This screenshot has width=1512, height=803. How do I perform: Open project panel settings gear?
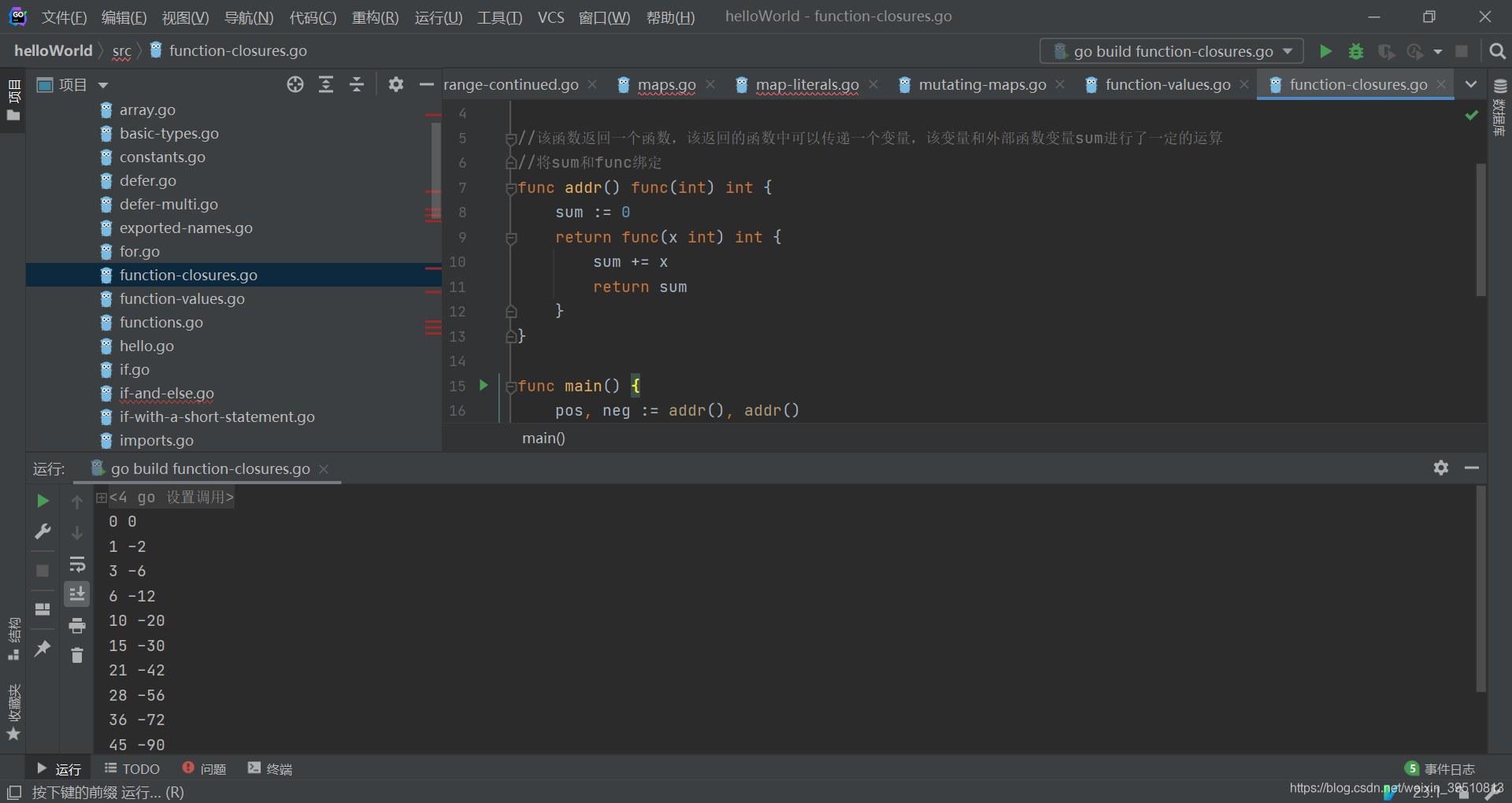pos(396,84)
